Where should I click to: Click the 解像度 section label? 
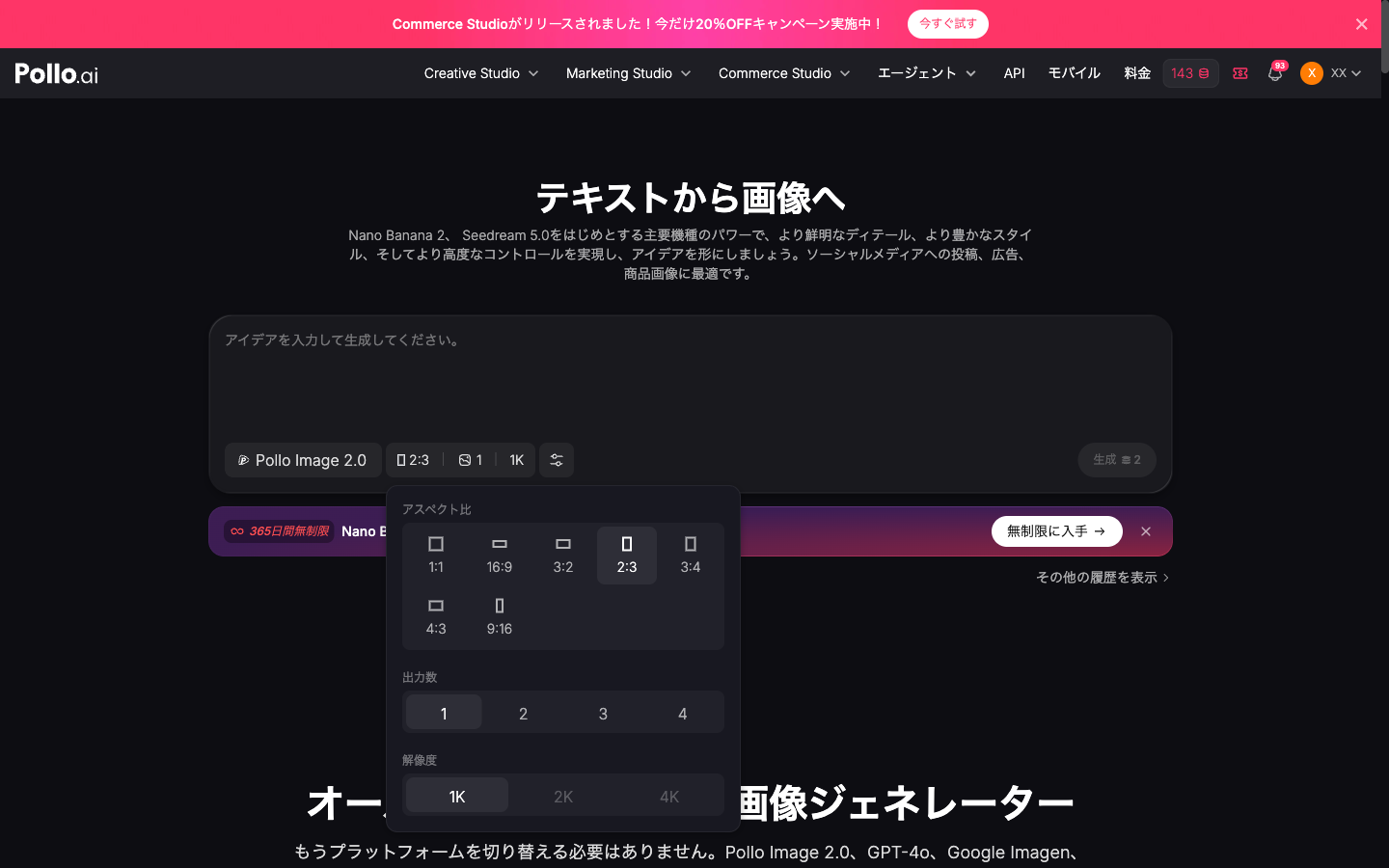(420, 760)
